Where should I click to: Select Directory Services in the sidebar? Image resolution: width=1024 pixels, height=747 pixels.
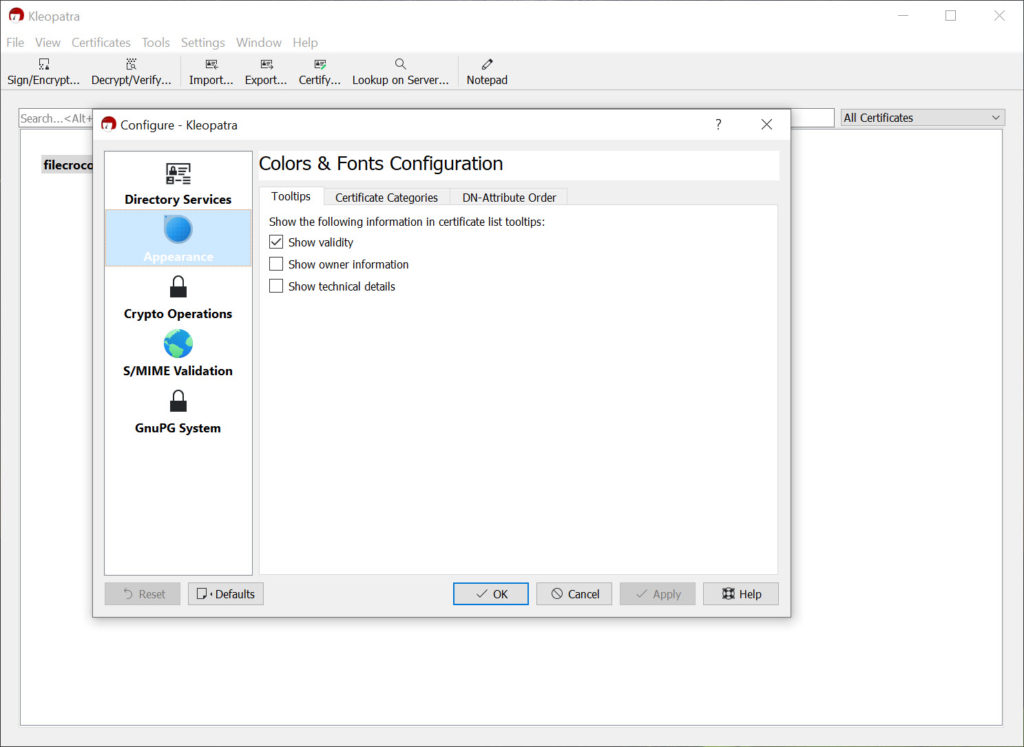tap(178, 183)
